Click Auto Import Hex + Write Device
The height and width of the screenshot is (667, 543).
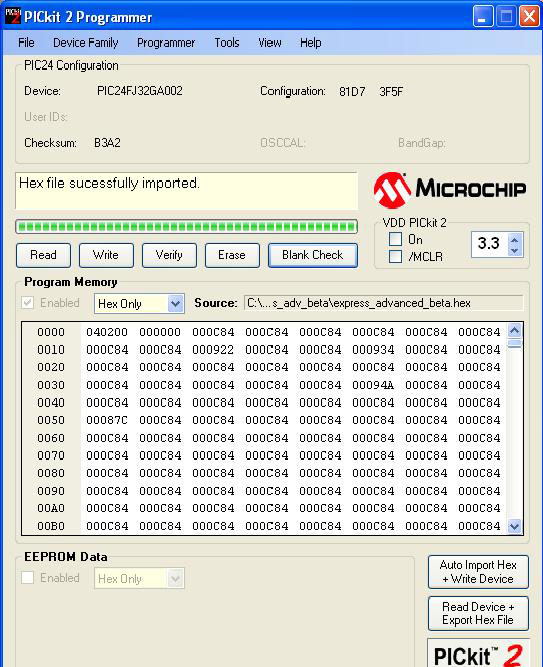(478, 572)
